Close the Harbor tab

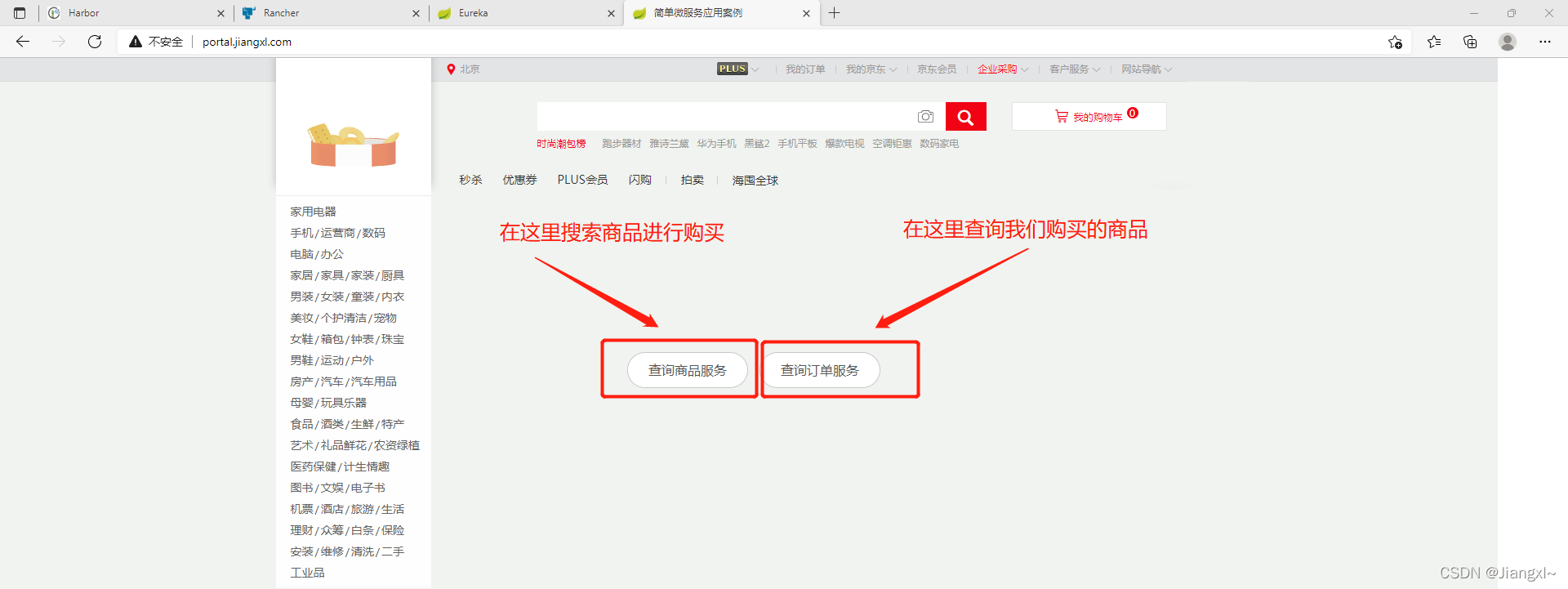[220, 13]
